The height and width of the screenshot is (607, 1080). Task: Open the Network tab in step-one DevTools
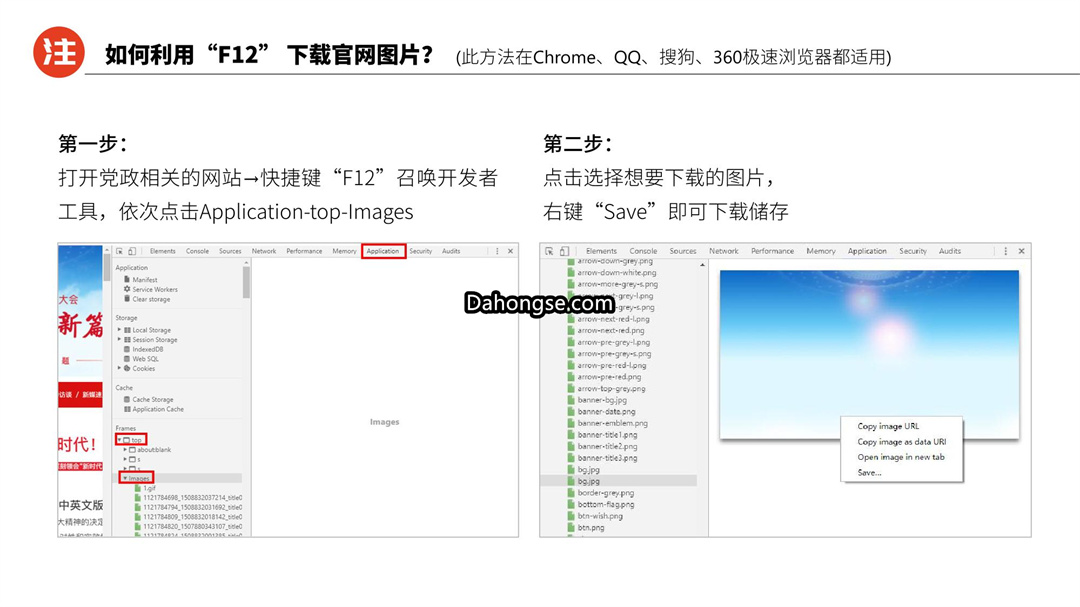(264, 251)
